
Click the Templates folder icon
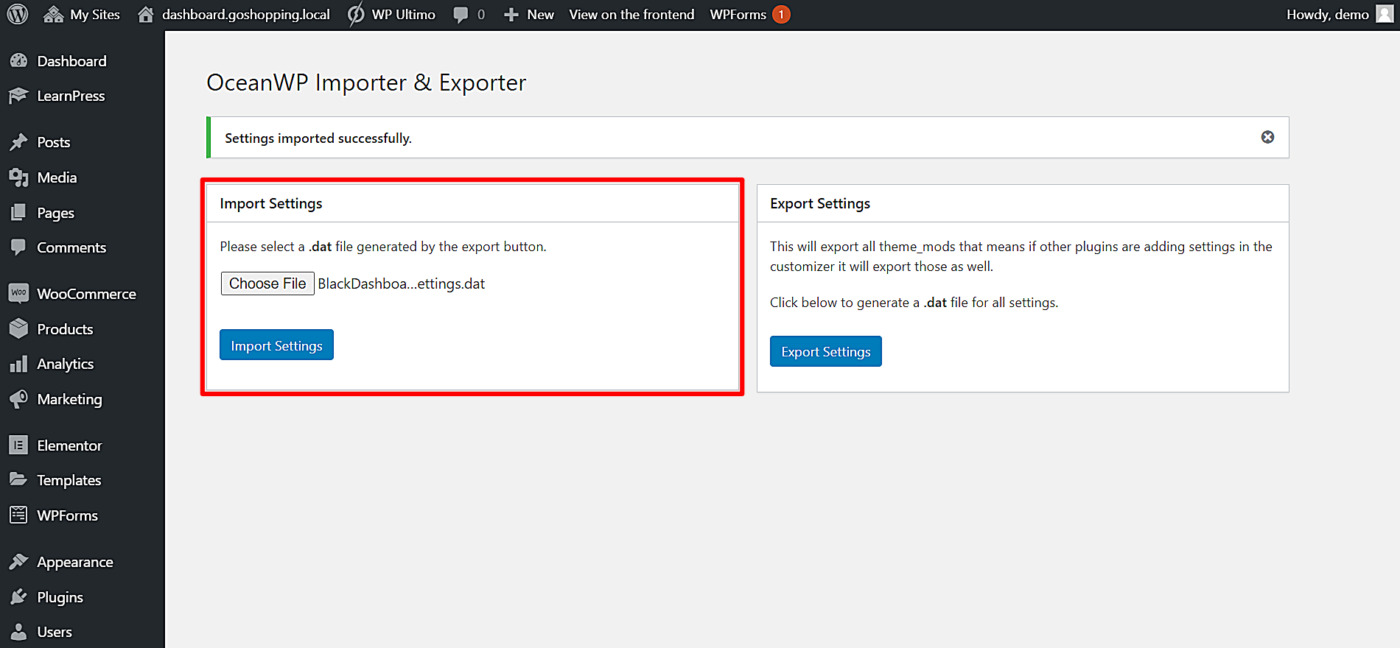[x=18, y=480]
